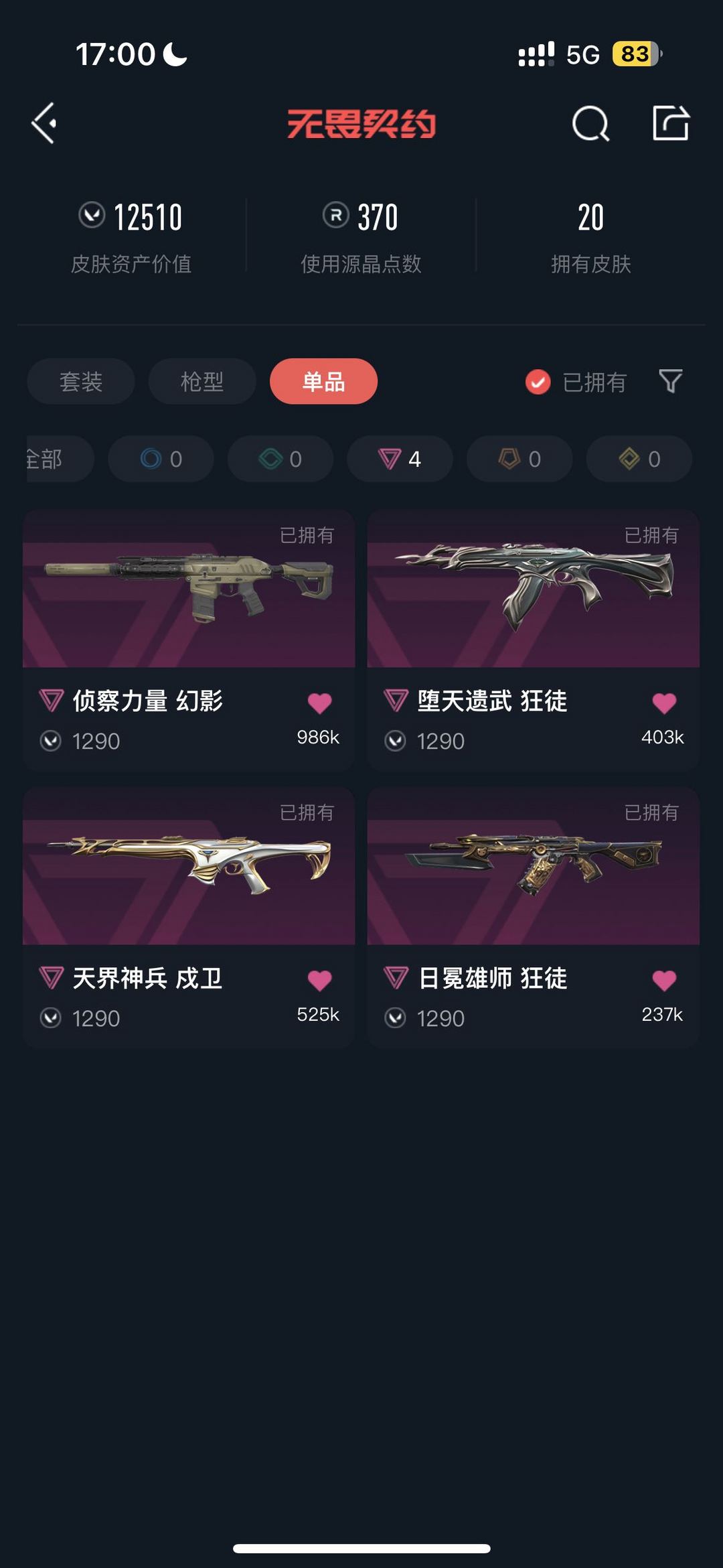Unlike 侦察力量 幻影 via the heart icon

pyautogui.click(x=319, y=703)
